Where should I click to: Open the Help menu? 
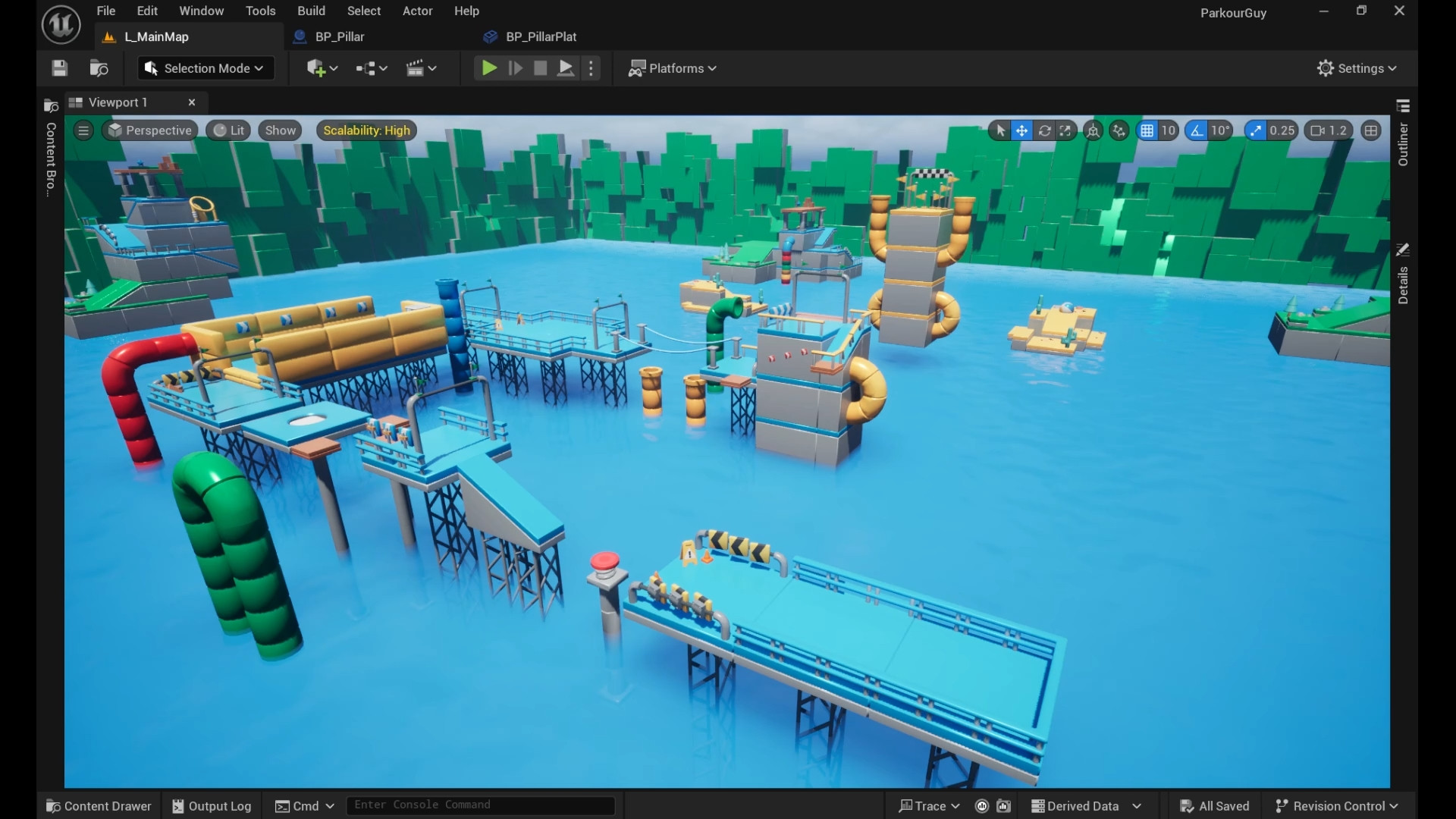[x=466, y=11]
